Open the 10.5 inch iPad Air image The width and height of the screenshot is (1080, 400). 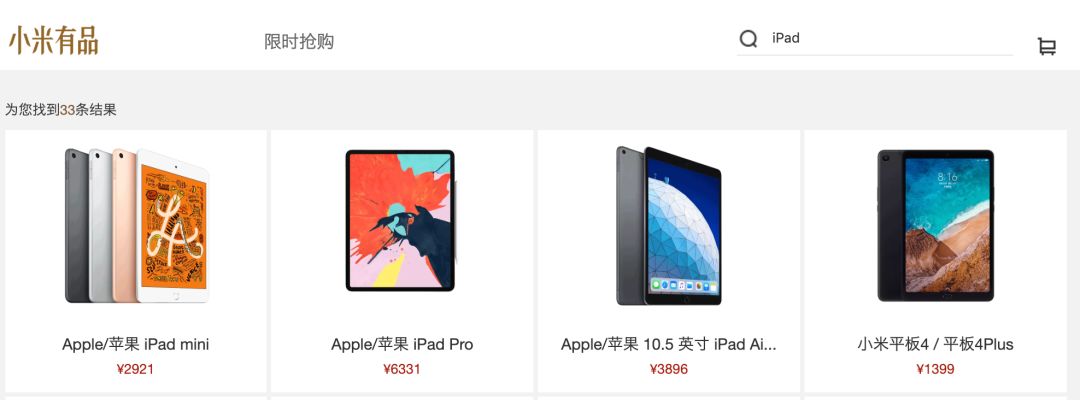point(669,225)
